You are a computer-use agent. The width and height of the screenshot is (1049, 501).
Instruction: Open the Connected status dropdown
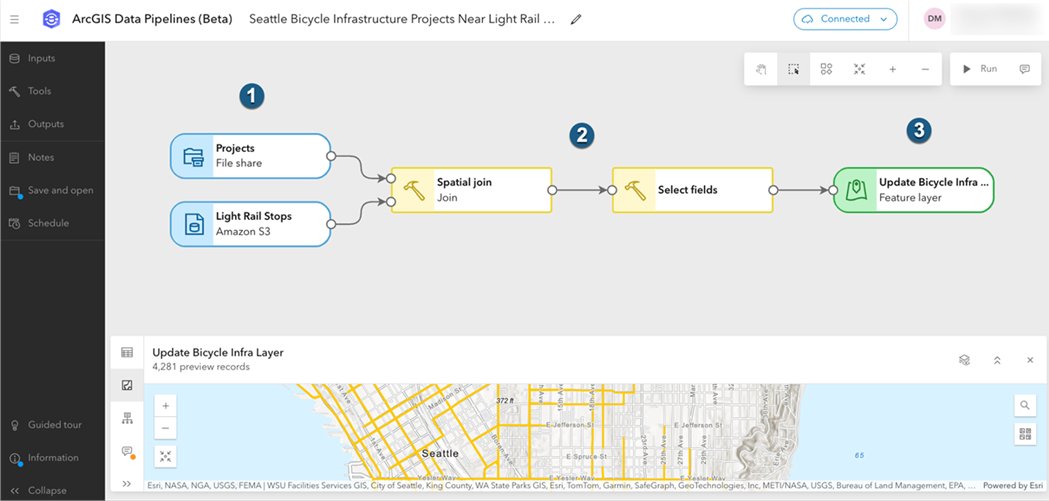pyautogui.click(x=845, y=19)
